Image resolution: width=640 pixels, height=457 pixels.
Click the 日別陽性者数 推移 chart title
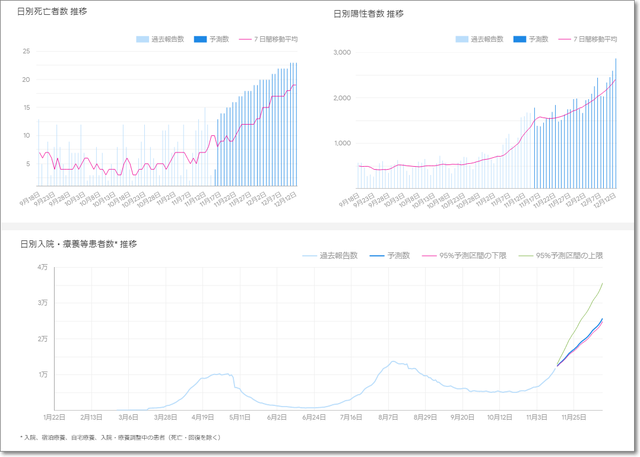coord(368,14)
